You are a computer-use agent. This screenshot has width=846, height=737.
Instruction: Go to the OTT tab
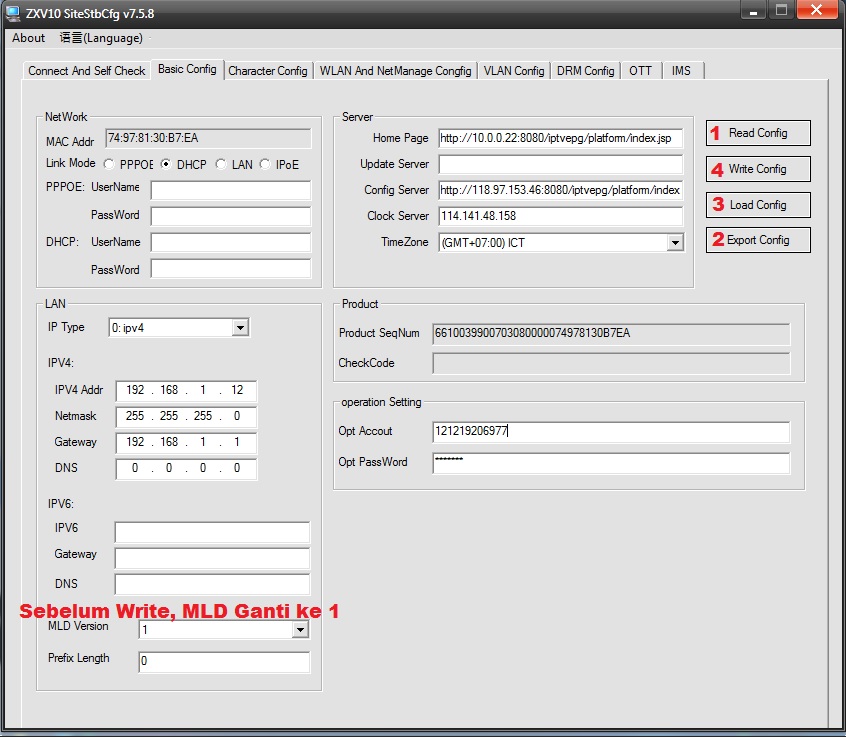point(640,71)
